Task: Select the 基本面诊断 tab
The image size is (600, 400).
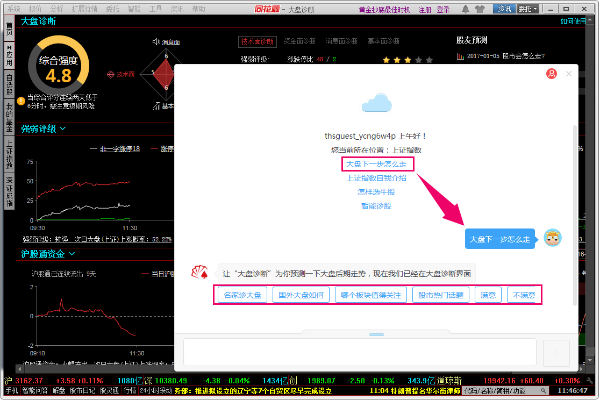Action: 383,41
